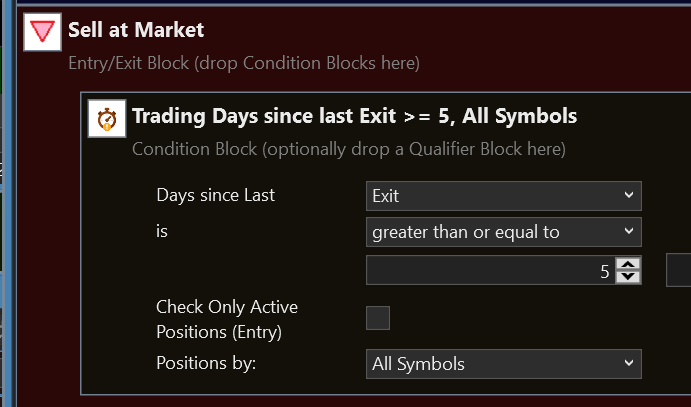Select the Trading Days since last Exit header
Image resolution: width=691 pixels, height=407 pixels.
(x=354, y=116)
